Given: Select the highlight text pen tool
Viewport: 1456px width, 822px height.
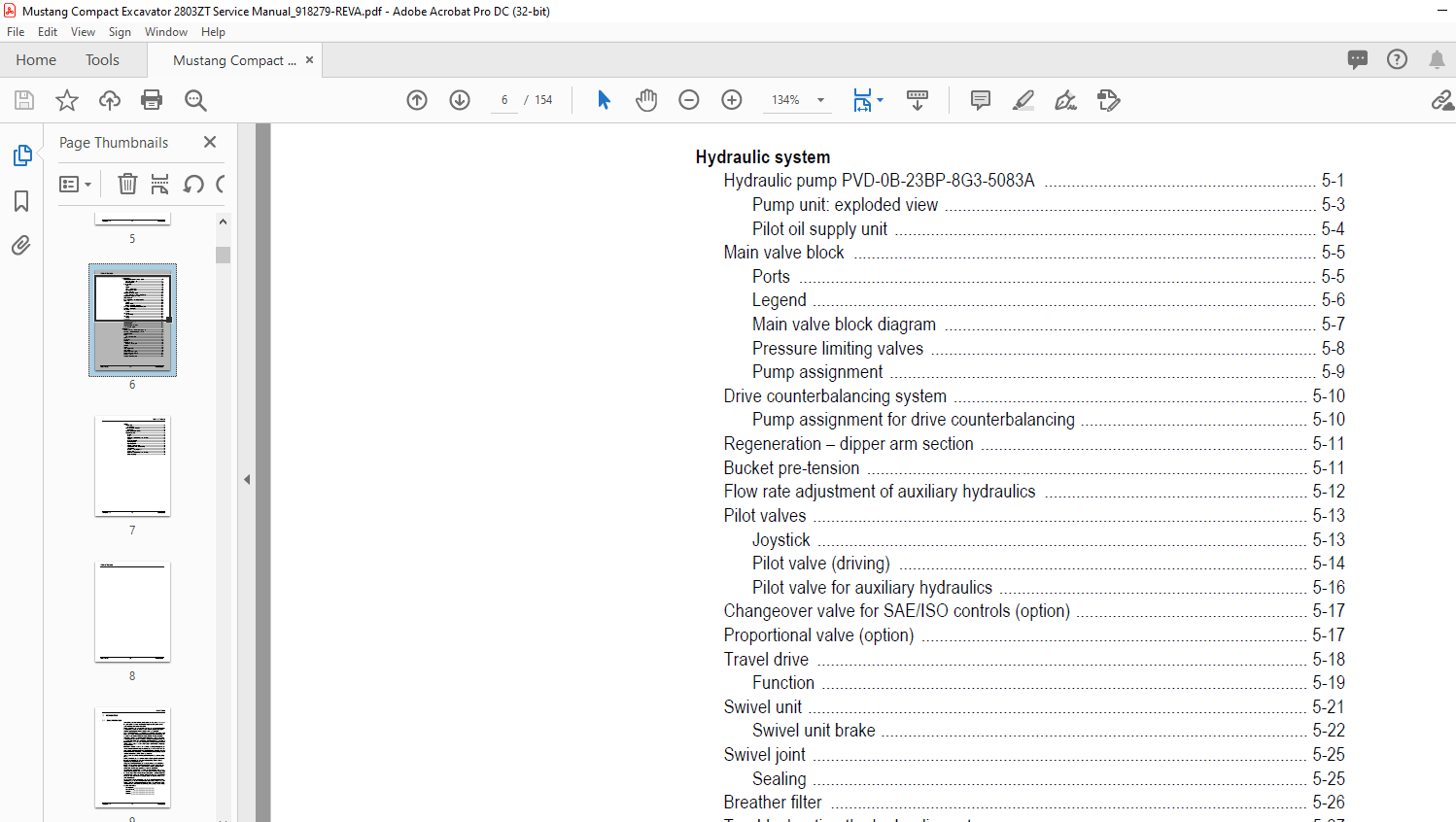Looking at the screenshot, I should point(1023,100).
